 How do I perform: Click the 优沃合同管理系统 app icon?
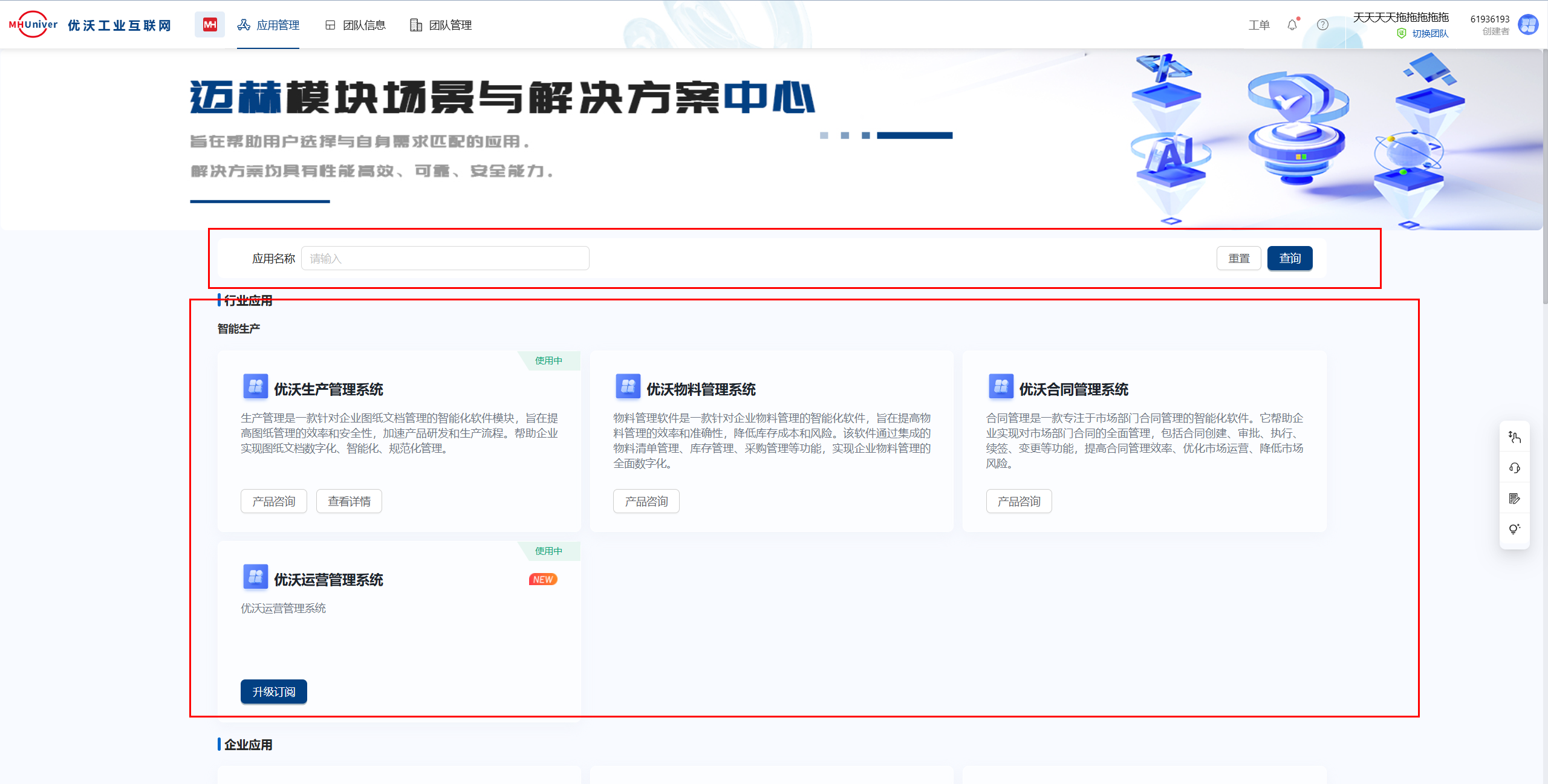[x=1001, y=387]
